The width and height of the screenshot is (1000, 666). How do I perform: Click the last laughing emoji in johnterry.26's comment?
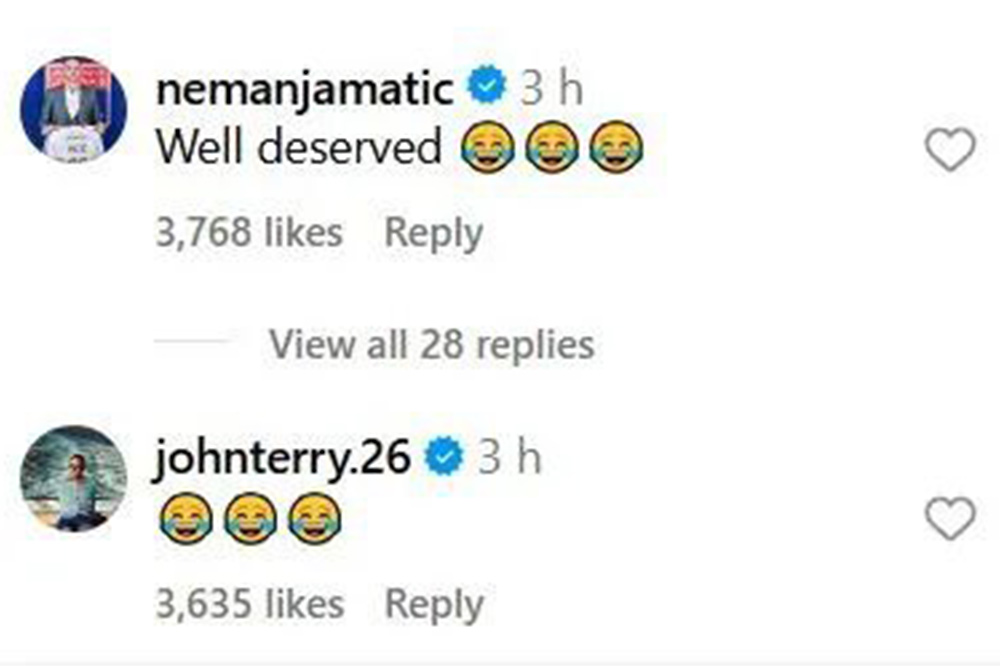314,520
